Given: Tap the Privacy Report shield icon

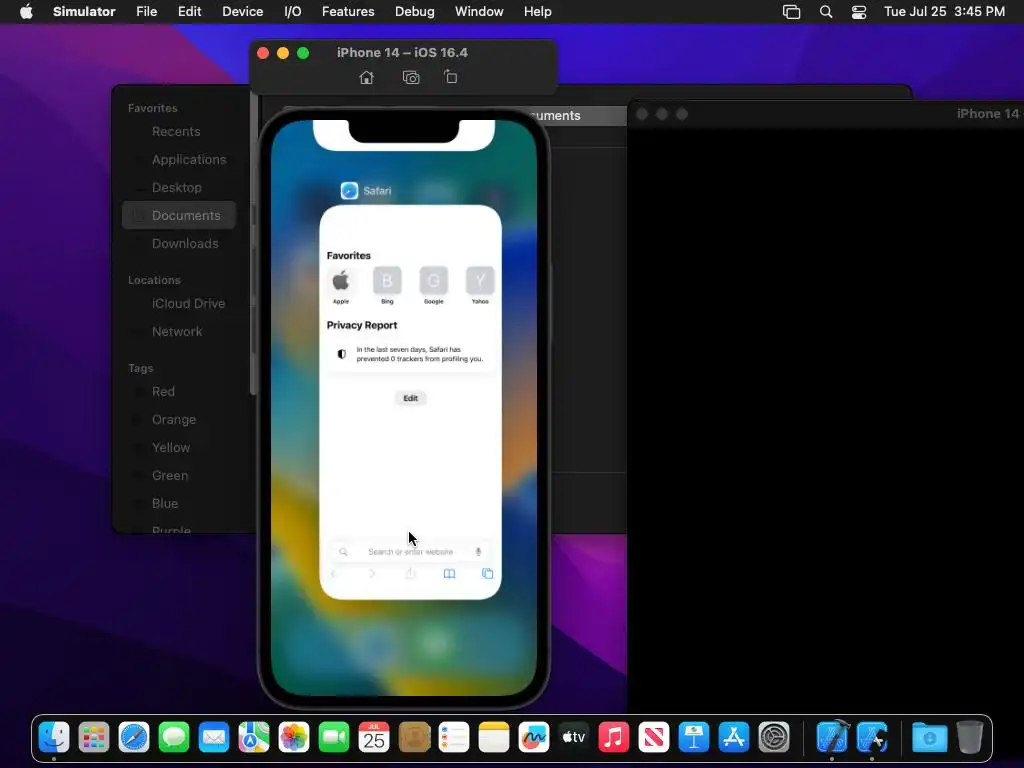Looking at the screenshot, I should (x=342, y=354).
